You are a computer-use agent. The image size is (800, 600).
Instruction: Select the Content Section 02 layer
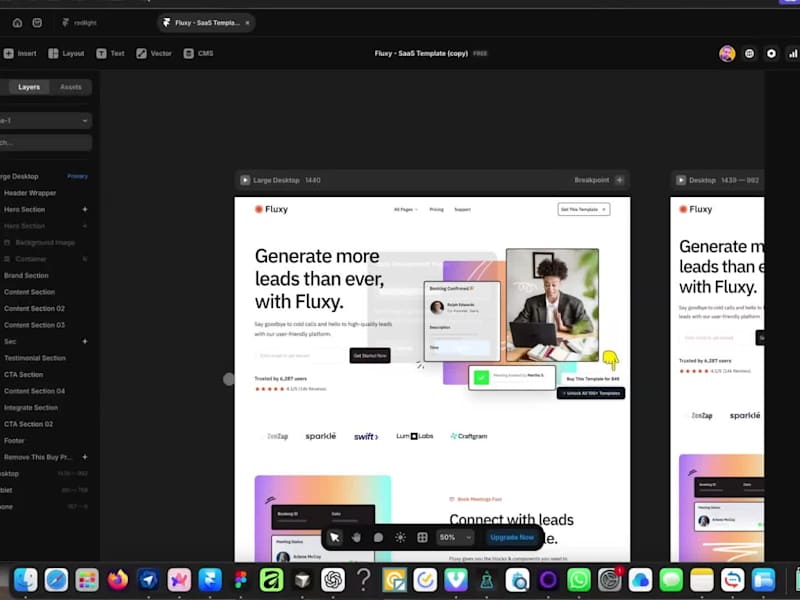pos(34,309)
